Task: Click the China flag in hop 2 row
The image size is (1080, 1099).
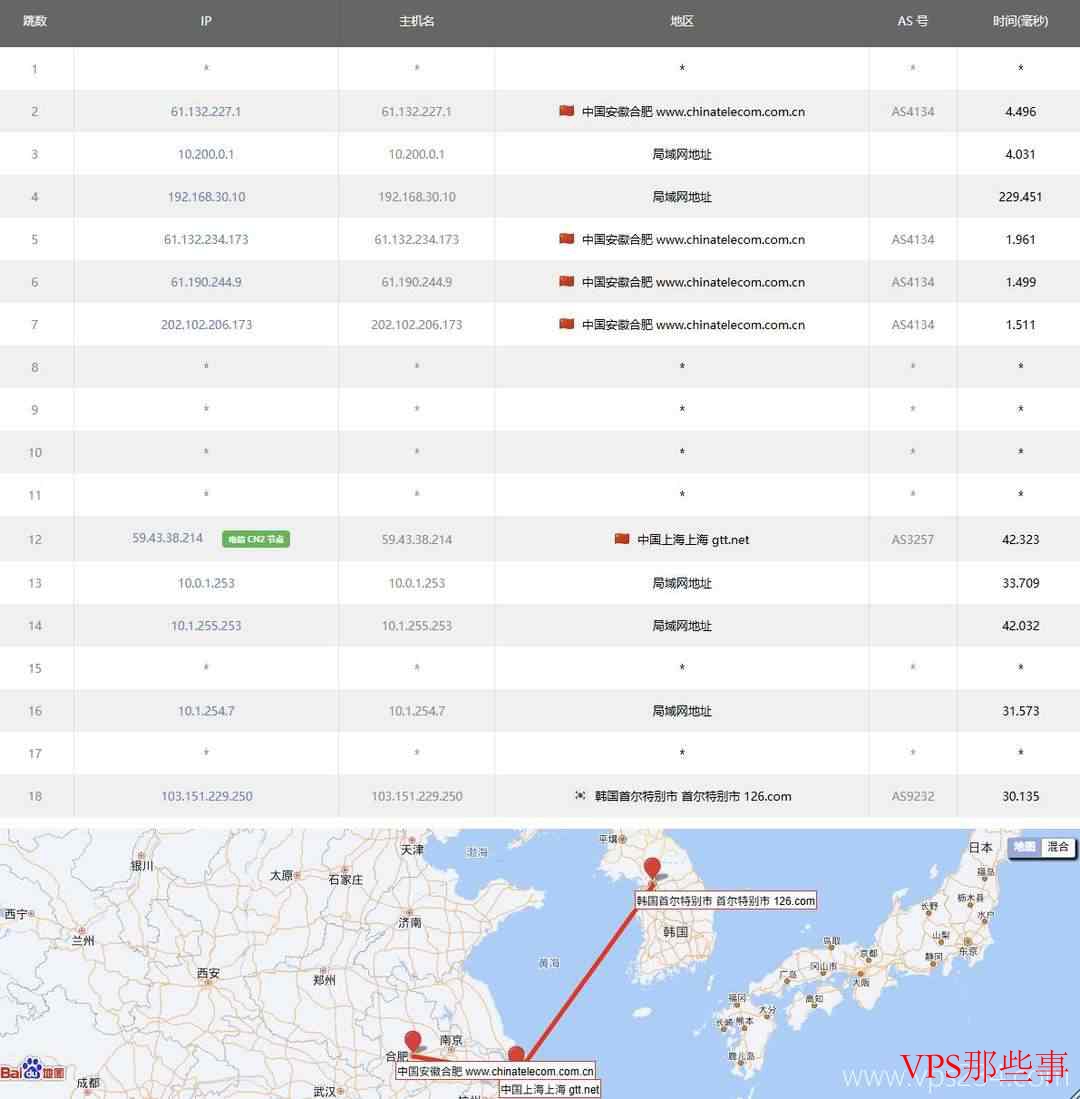Action: 566,111
